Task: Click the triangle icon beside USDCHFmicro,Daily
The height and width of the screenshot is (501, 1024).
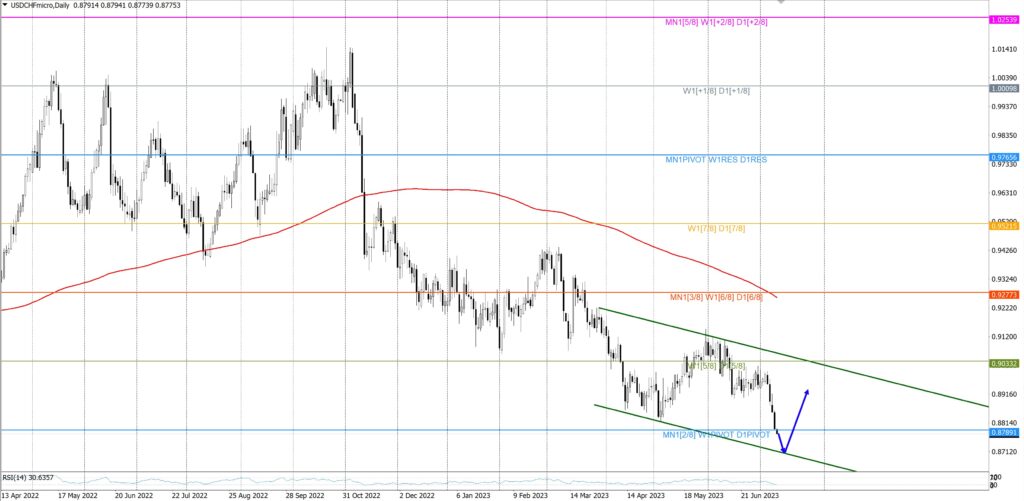Action: (5, 5)
